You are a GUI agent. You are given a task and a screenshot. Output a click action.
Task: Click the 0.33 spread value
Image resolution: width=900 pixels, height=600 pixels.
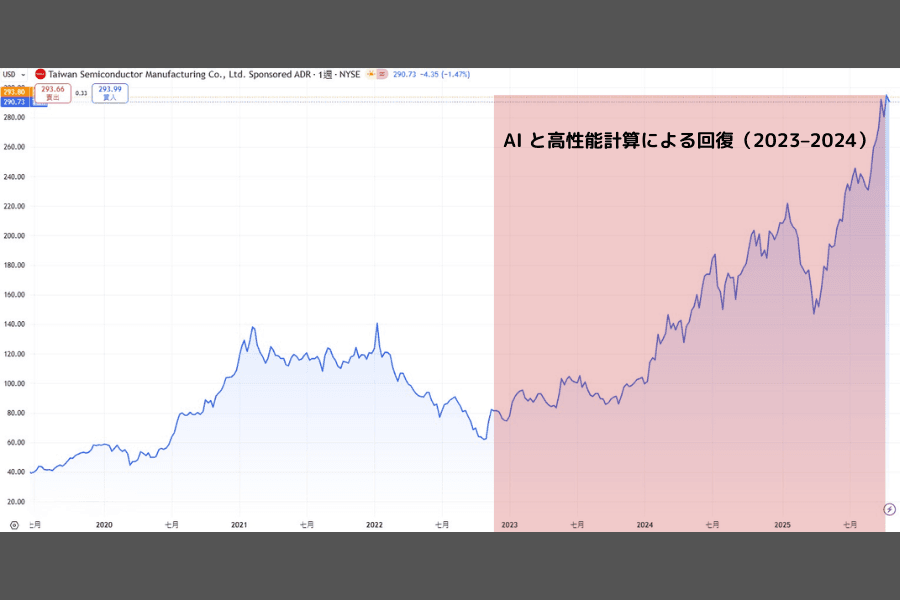[82, 93]
